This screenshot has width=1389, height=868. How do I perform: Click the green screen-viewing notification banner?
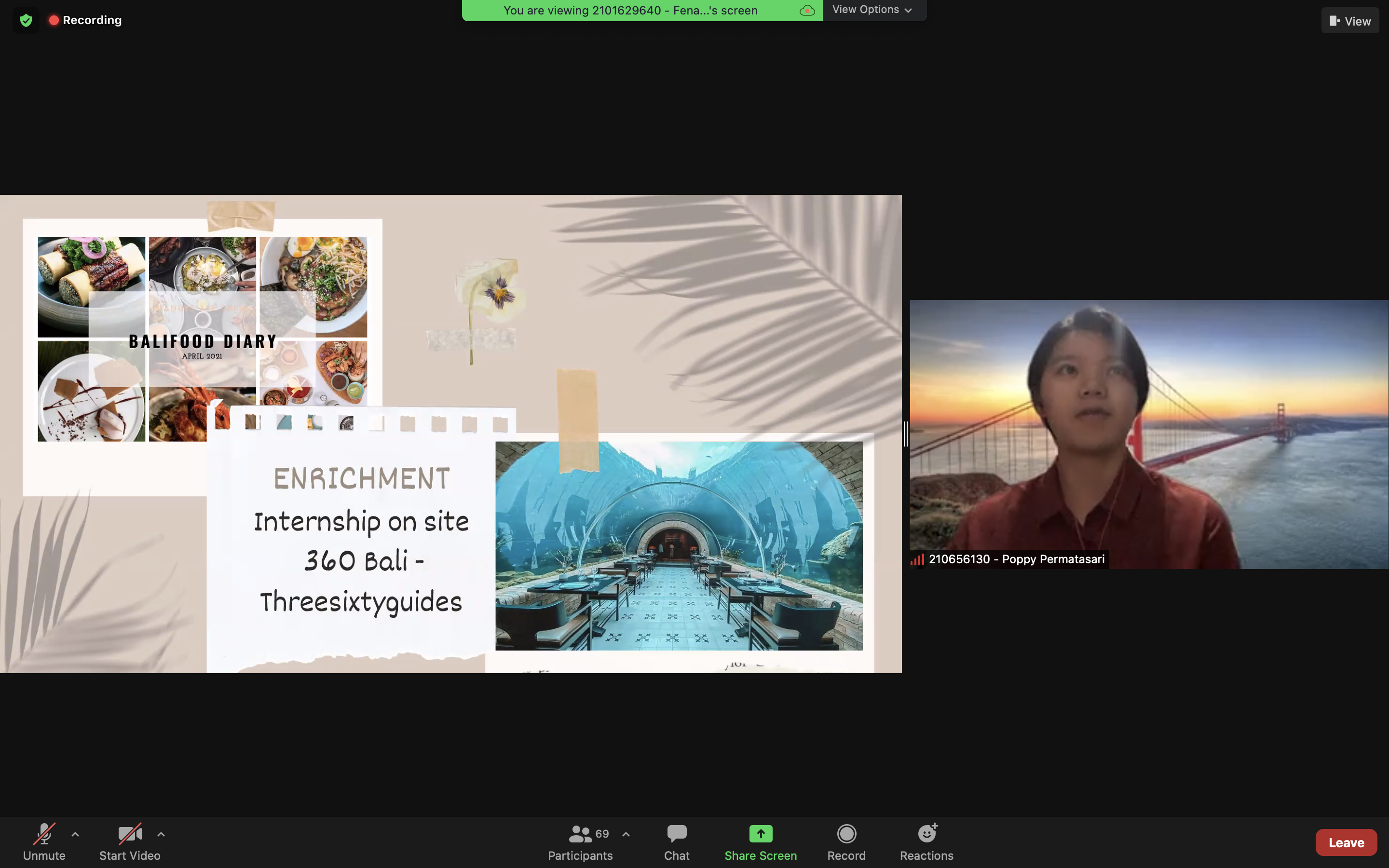[630, 10]
